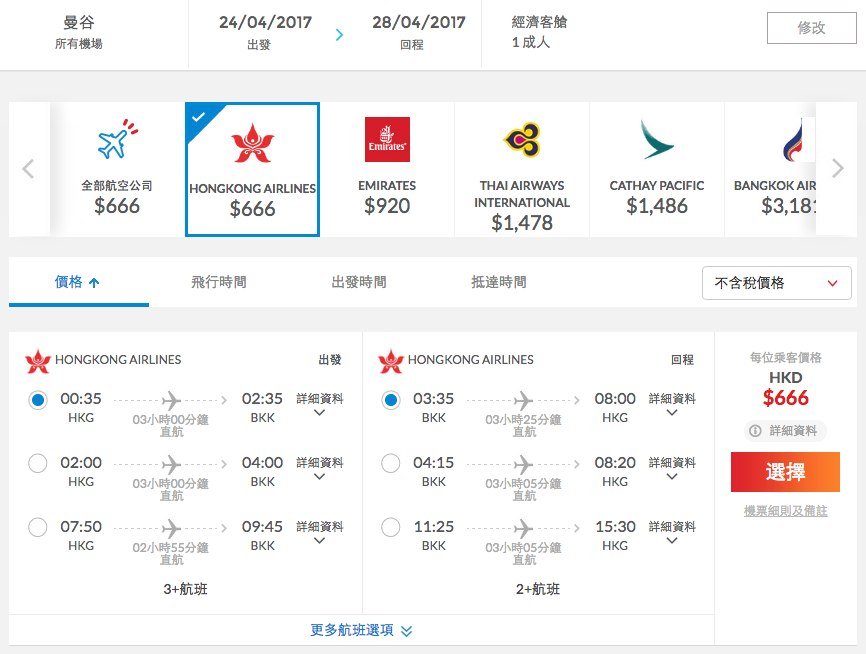Click the airline carousel right arrow

pyautogui.click(x=838, y=168)
